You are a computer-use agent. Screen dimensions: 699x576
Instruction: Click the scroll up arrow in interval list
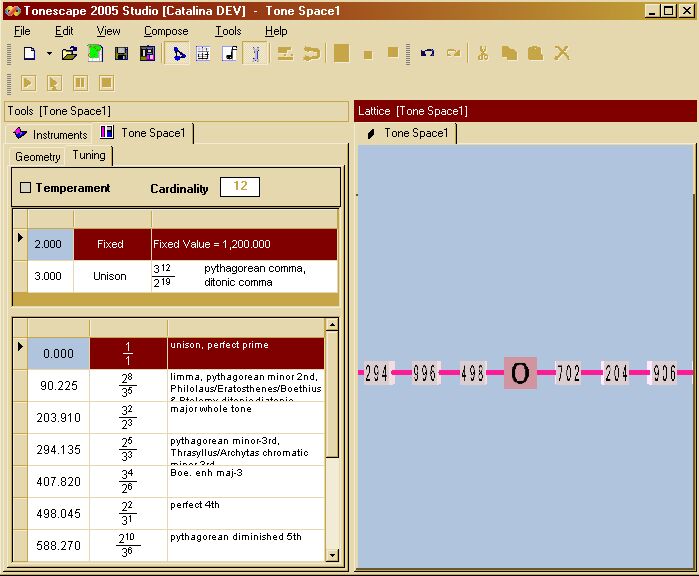click(332, 325)
